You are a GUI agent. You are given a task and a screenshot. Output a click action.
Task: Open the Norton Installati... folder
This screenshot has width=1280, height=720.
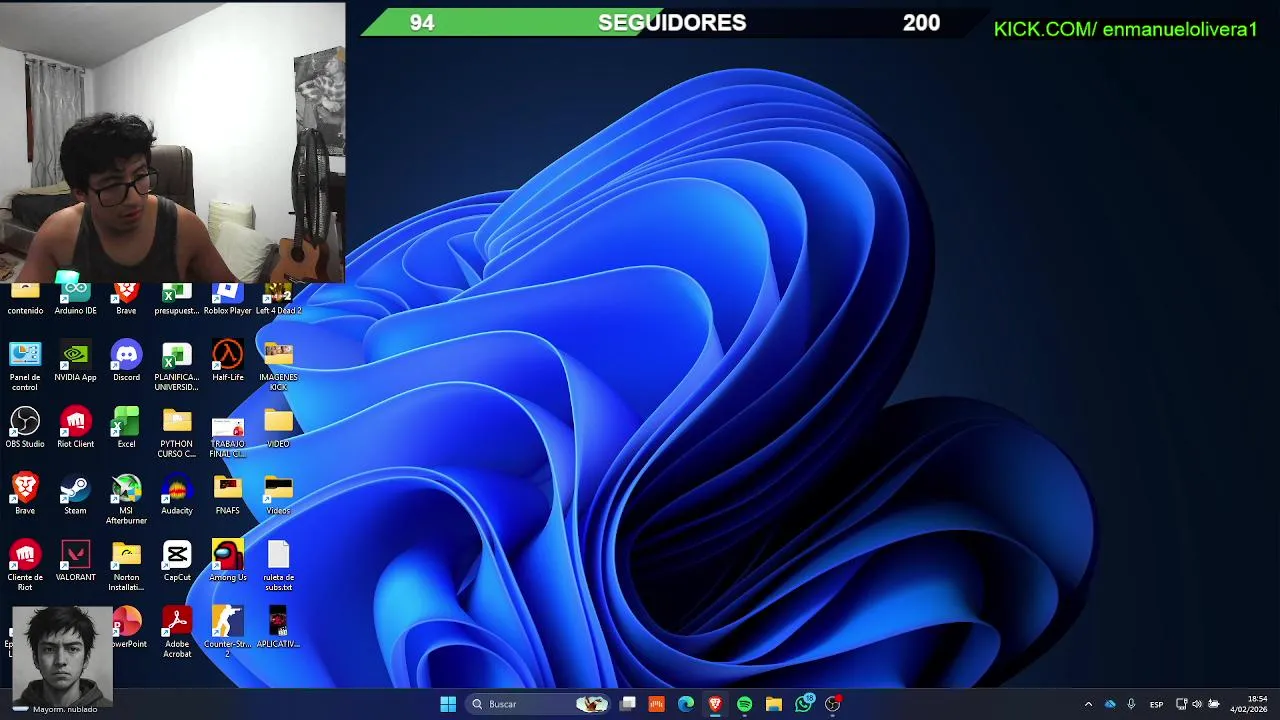(126, 566)
